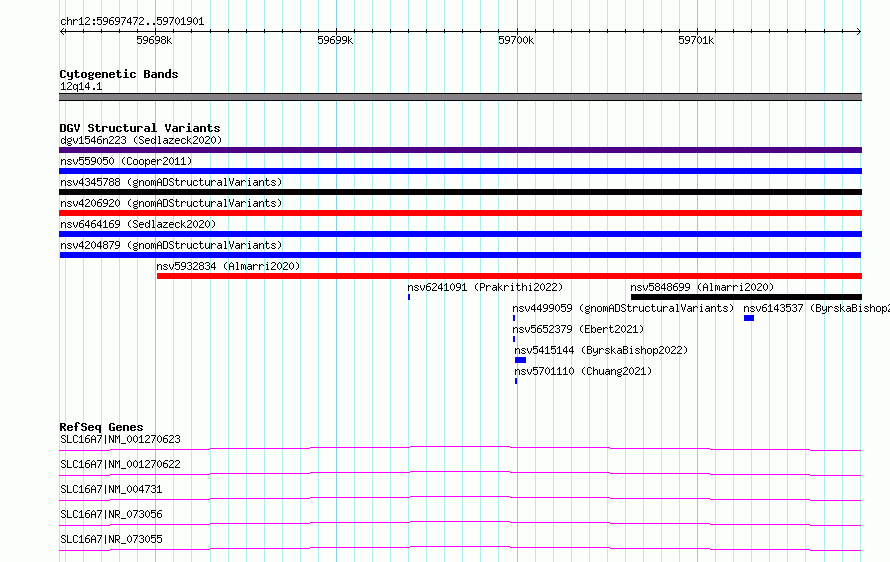Image resolution: width=890 pixels, height=562 pixels.
Task: Click the 59701k ruler tick label
Action: (x=696, y=40)
